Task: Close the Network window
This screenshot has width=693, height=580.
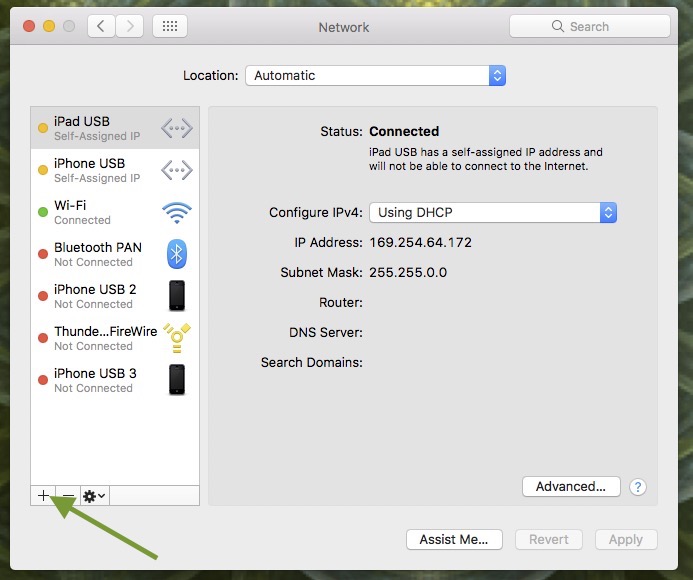Action: pyautogui.click(x=29, y=26)
